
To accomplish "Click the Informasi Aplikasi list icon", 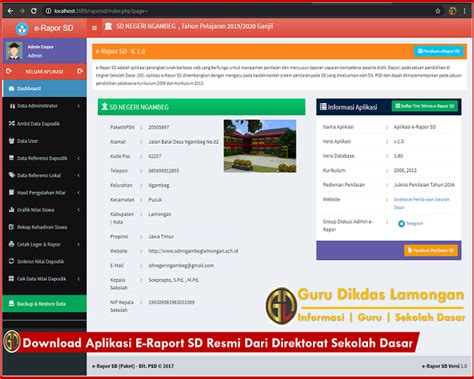I will pos(323,107).
